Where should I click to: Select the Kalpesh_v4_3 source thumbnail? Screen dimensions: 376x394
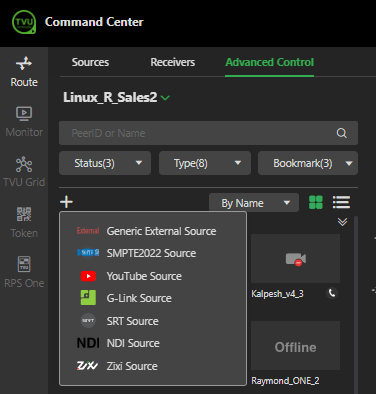click(295, 259)
